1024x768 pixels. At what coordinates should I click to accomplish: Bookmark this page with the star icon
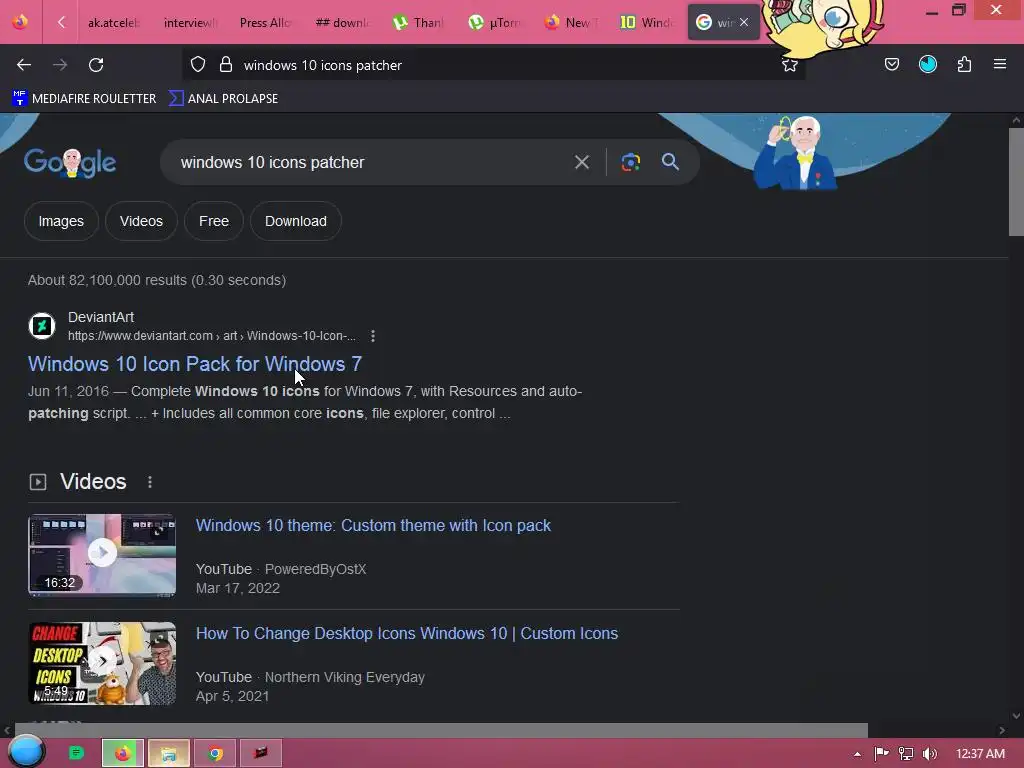click(x=790, y=65)
